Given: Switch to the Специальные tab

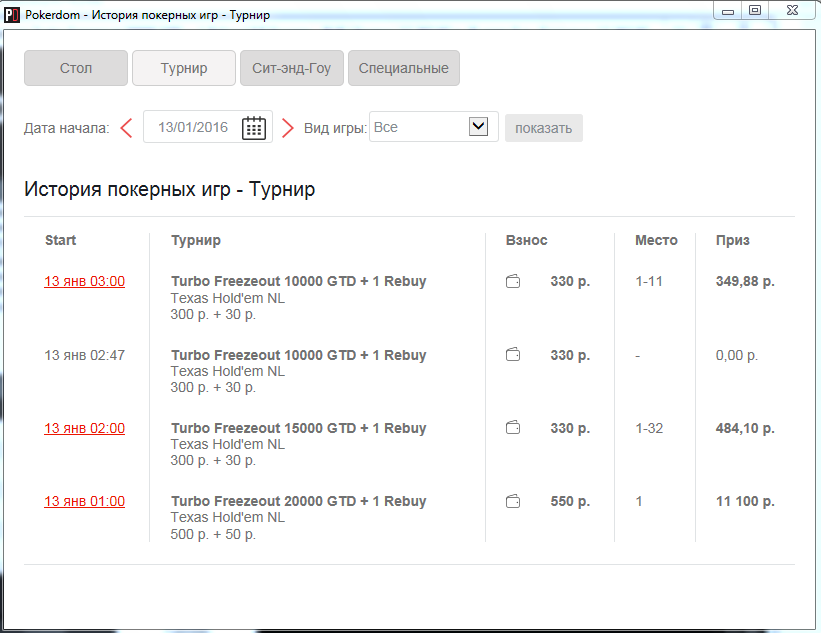Looking at the screenshot, I should click(404, 68).
